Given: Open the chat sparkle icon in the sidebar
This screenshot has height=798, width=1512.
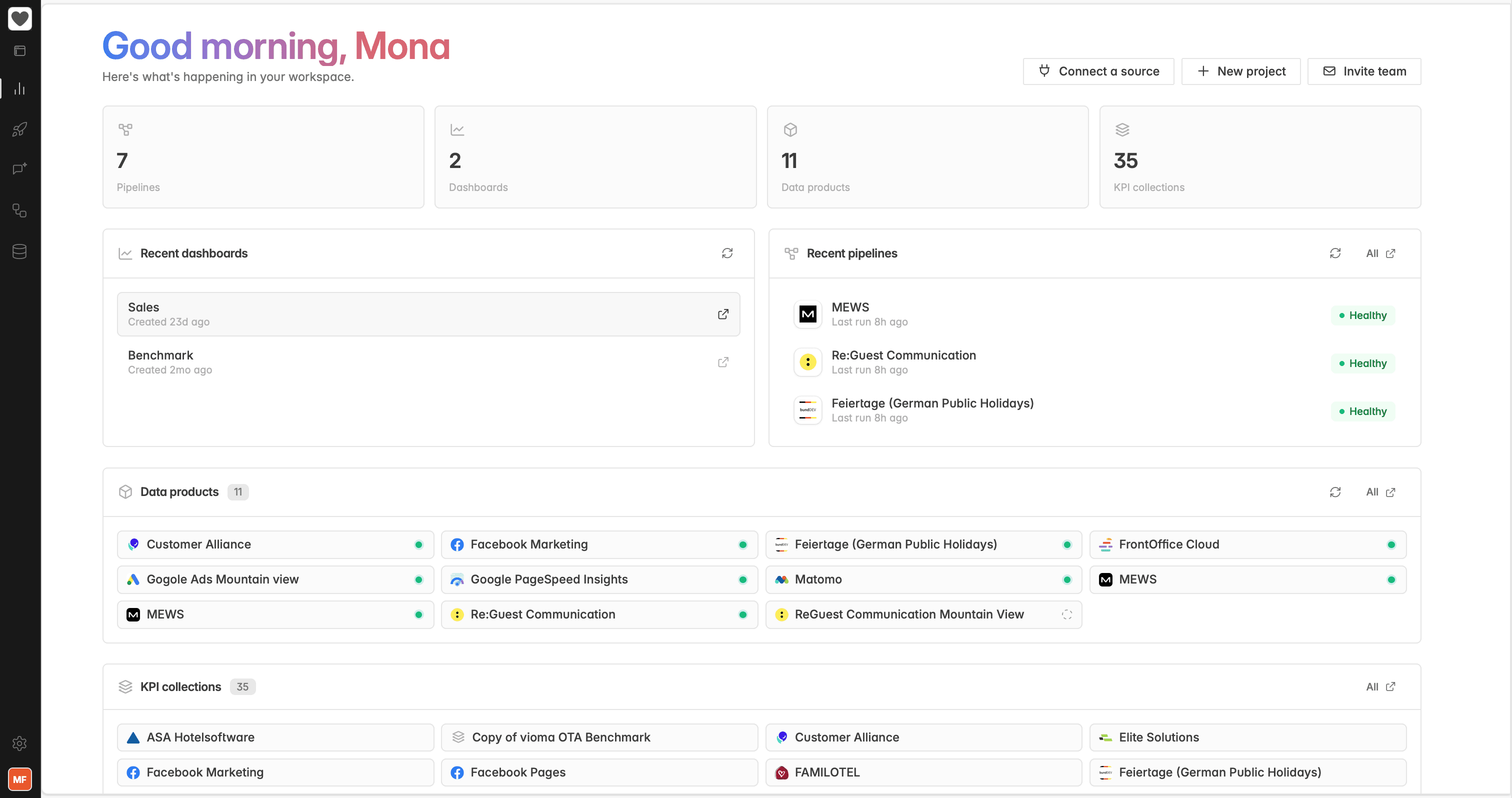Looking at the screenshot, I should (20, 169).
